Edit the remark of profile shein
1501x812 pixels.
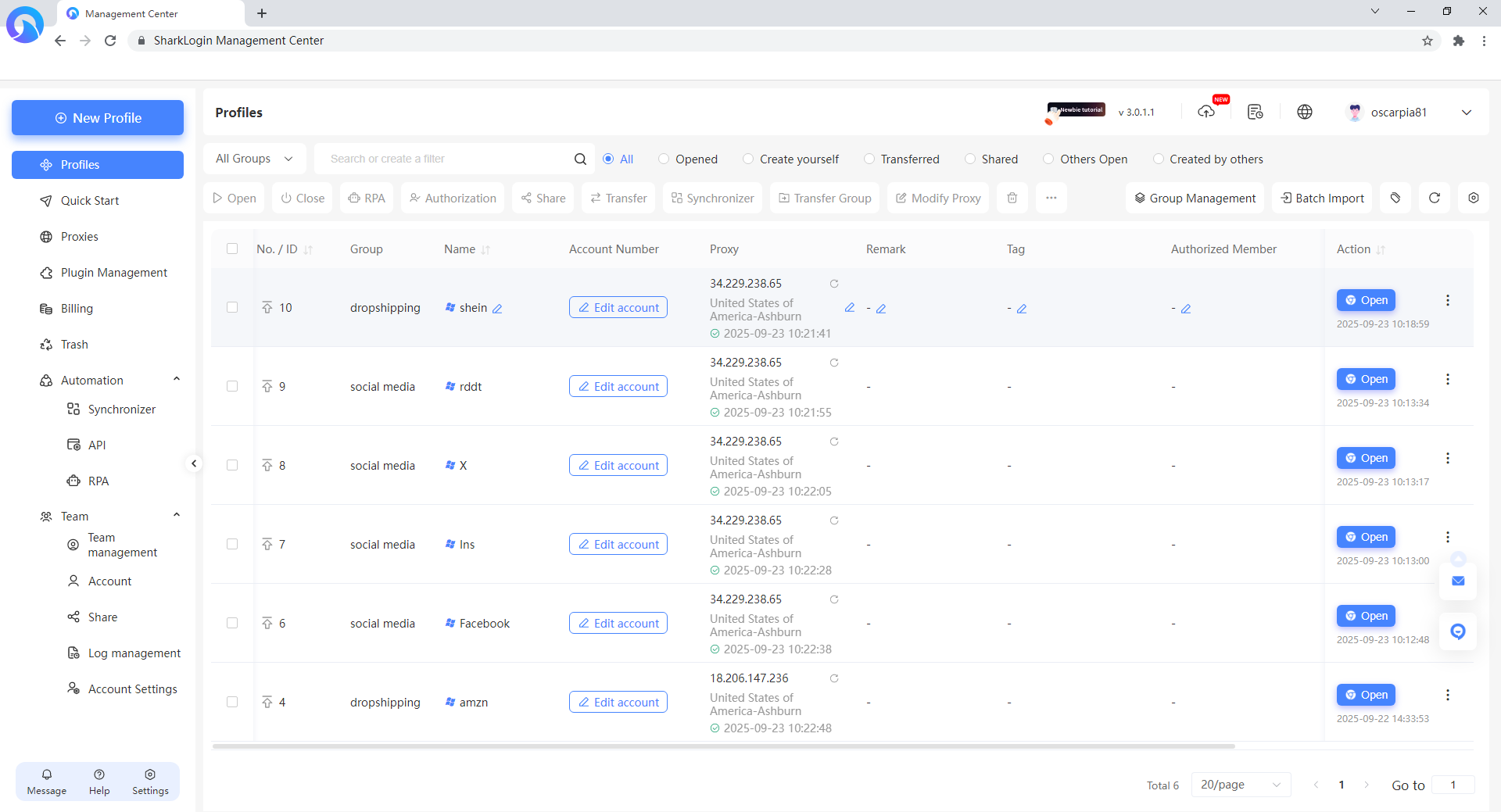[881, 309]
